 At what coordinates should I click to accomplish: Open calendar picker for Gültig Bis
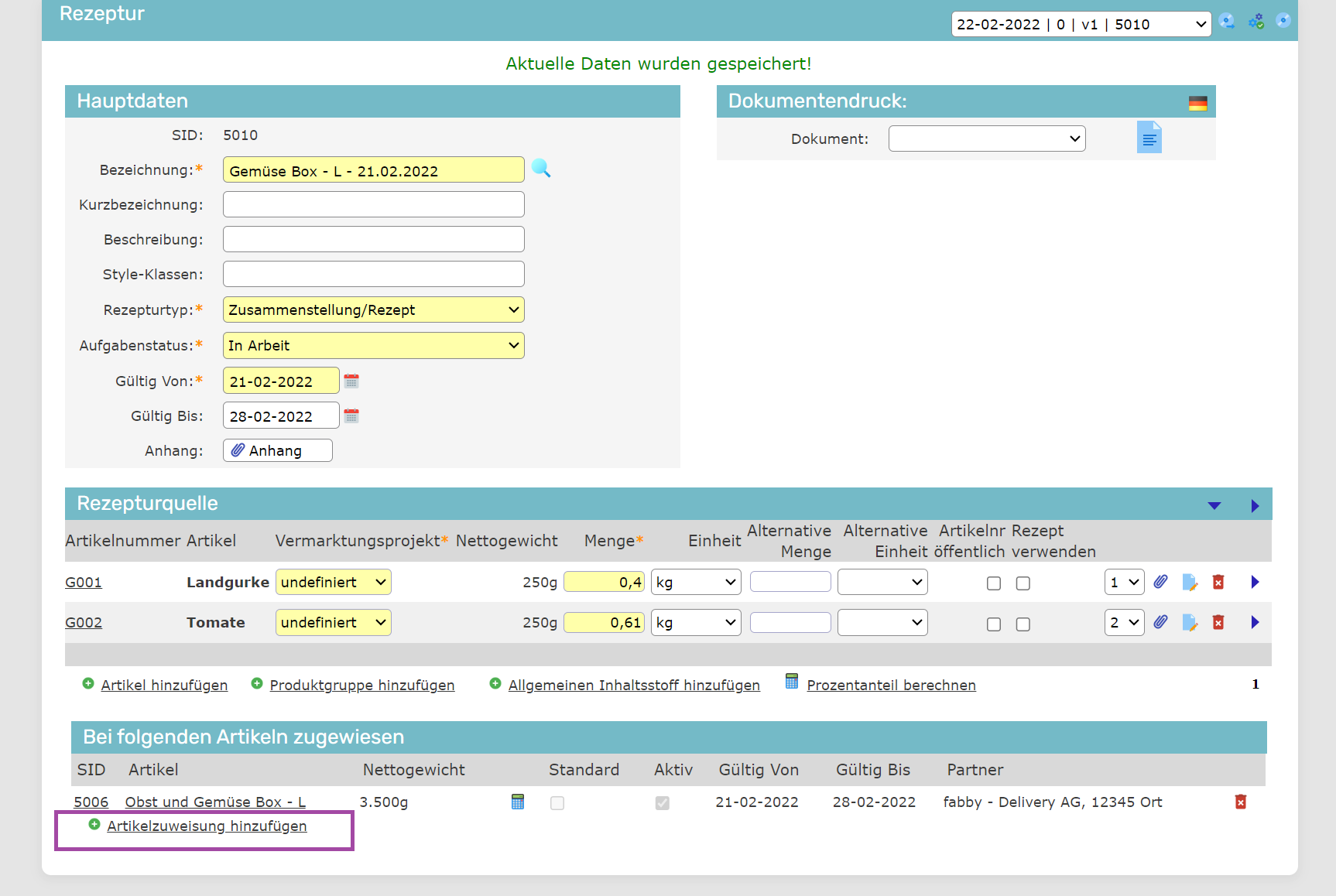[x=351, y=416]
